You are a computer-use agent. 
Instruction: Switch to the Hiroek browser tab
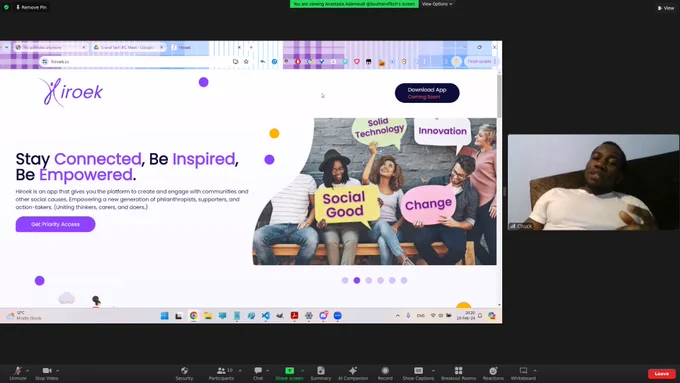point(206,47)
